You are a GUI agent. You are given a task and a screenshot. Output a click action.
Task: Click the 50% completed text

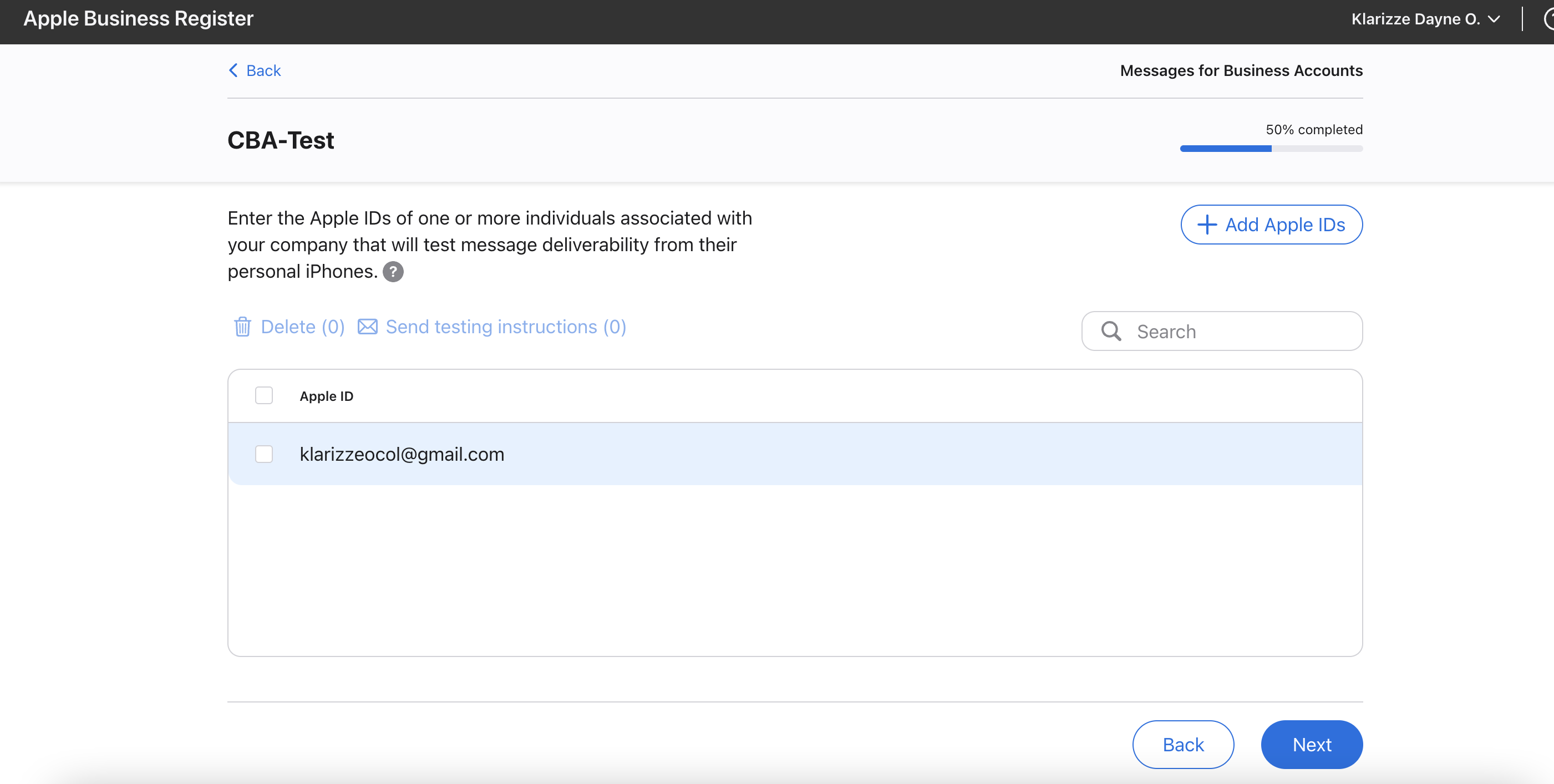pos(1314,130)
